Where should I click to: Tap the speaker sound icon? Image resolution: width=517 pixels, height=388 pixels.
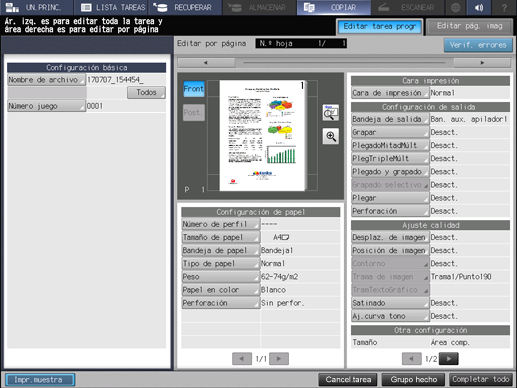point(479,7)
